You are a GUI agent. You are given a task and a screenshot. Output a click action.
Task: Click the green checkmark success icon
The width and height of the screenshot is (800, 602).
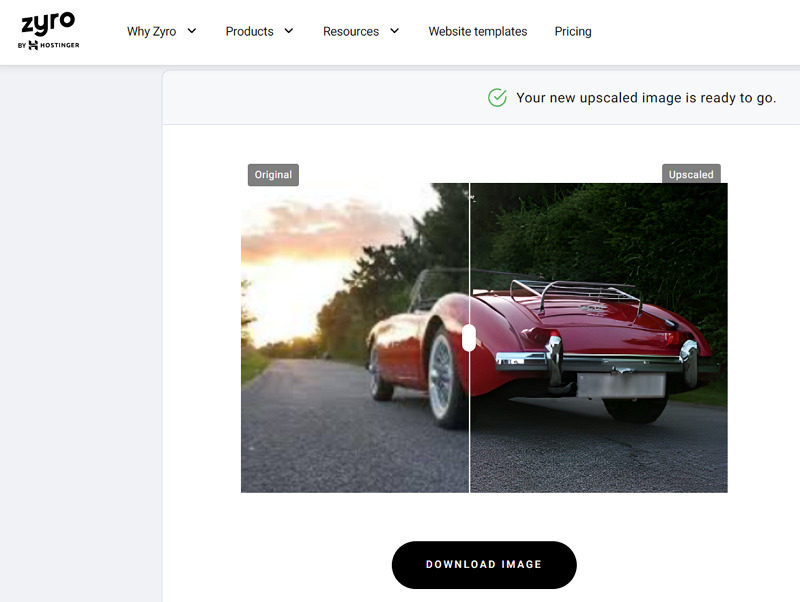497,98
